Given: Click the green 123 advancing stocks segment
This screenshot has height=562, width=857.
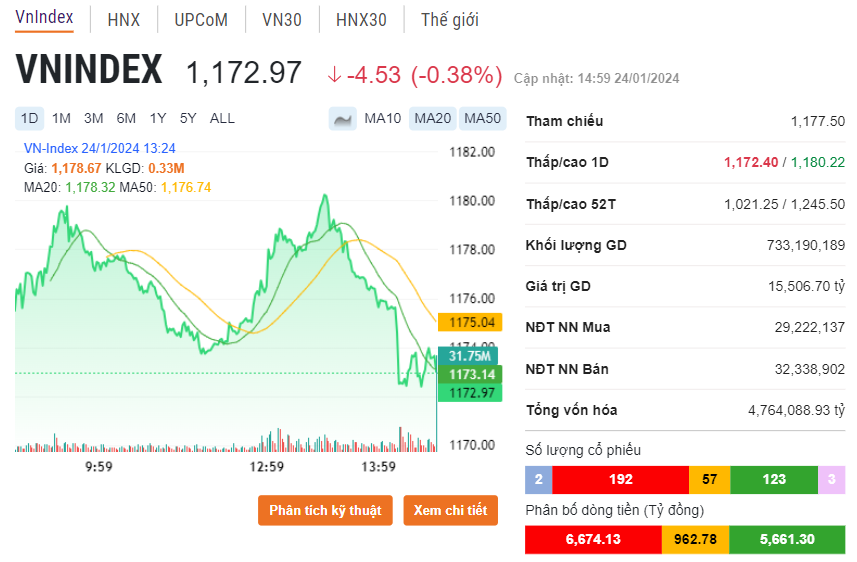Looking at the screenshot, I should click(774, 480).
